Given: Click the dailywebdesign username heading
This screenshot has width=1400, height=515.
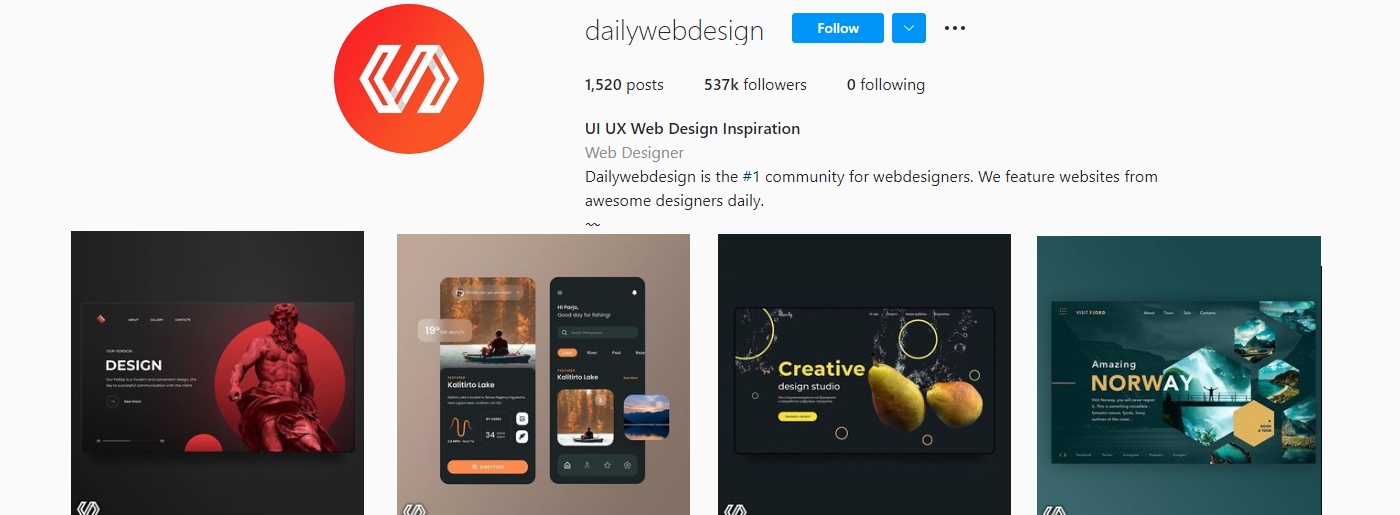Looking at the screenshot, I should pos(674,30).
